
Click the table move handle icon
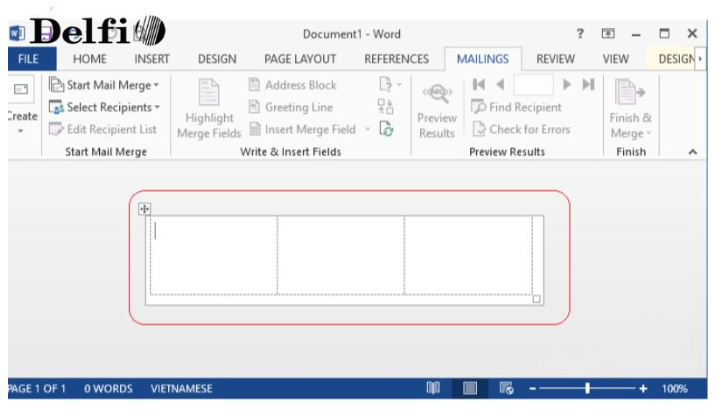(x=144, y=208)
